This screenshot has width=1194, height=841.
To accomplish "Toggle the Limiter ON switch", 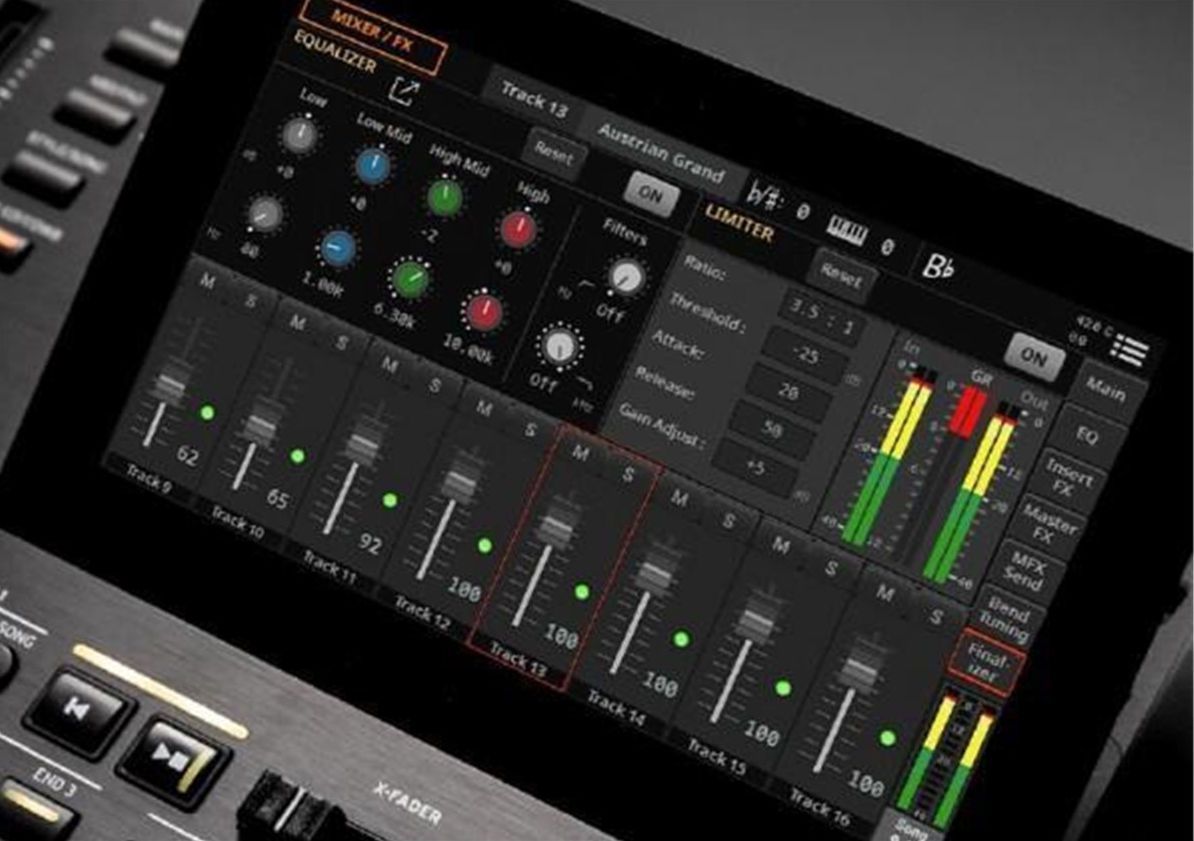I will coord(1033,355).
